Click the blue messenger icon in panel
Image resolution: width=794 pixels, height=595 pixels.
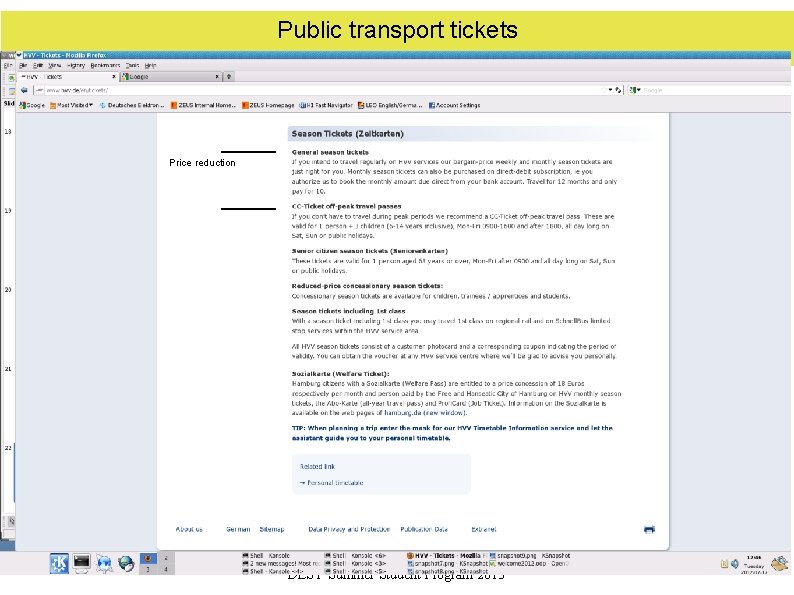point(104,563)
